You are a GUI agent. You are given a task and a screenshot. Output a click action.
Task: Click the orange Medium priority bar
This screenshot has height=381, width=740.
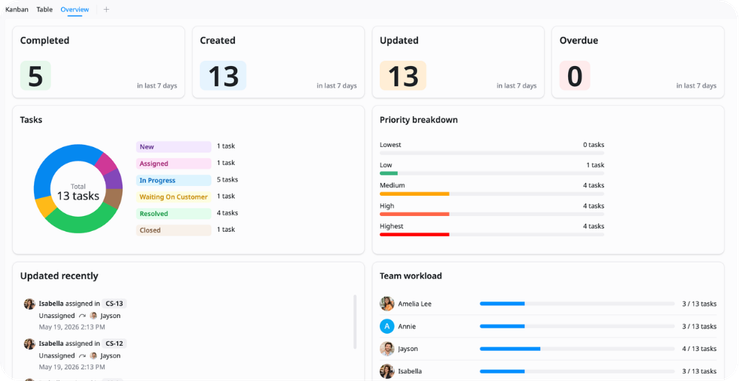(414, 194)
